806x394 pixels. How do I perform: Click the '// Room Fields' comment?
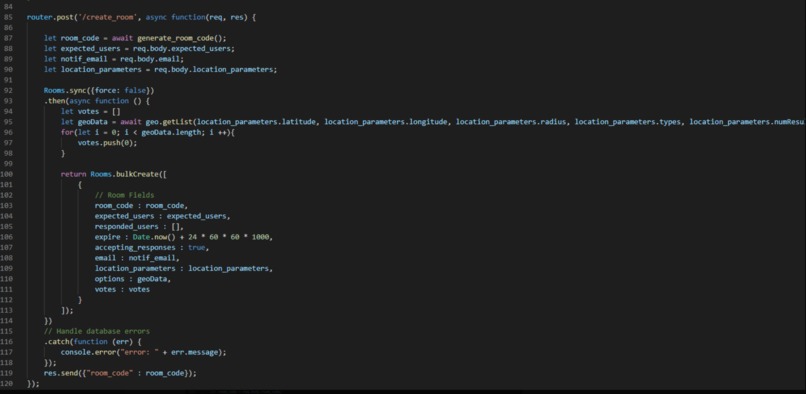124,195
